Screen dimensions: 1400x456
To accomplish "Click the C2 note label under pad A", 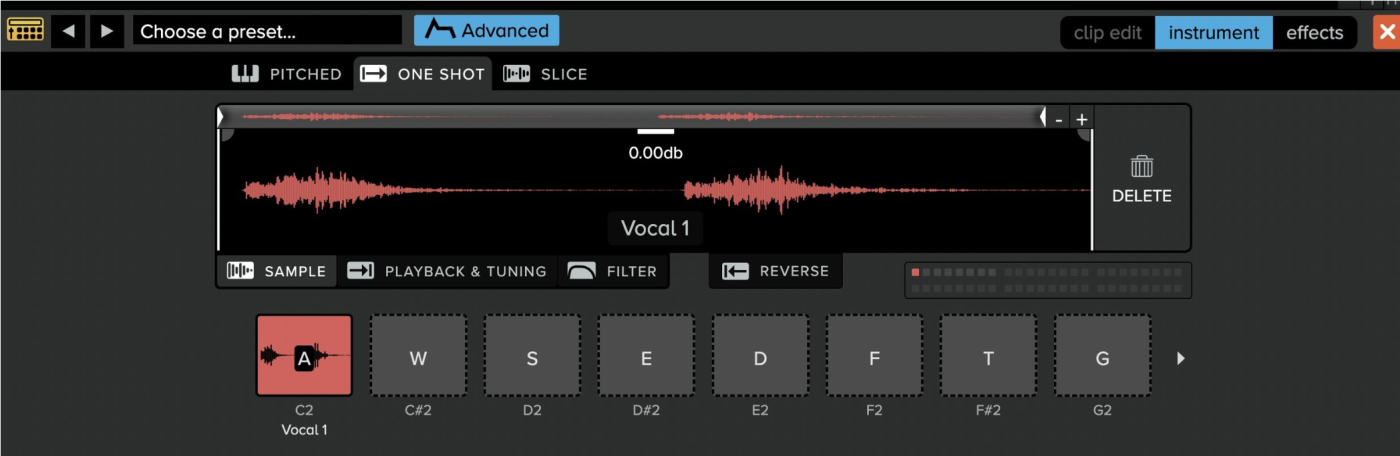I will (x=304, y=410).
